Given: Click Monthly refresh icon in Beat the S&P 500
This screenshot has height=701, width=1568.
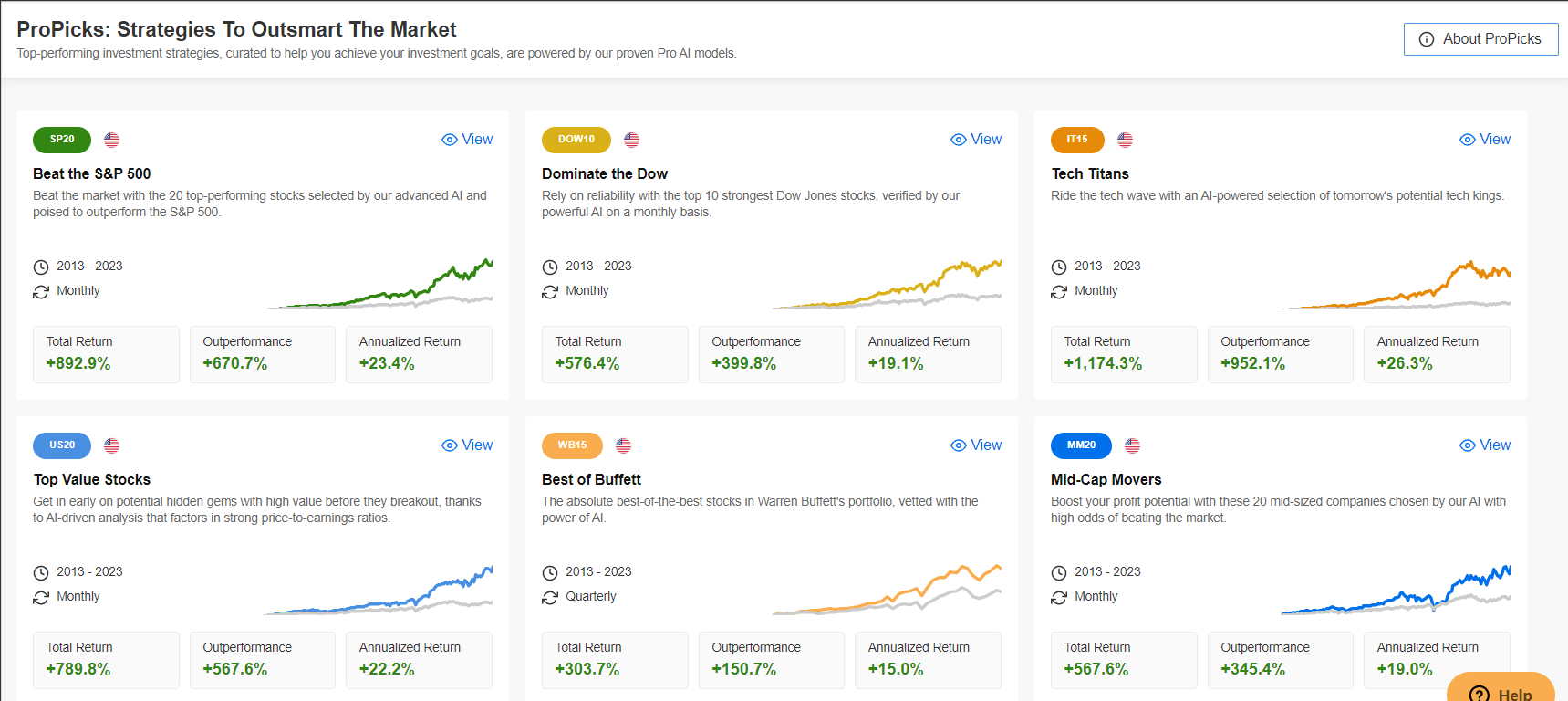Looking at the screenshot, I should (41, 292).
